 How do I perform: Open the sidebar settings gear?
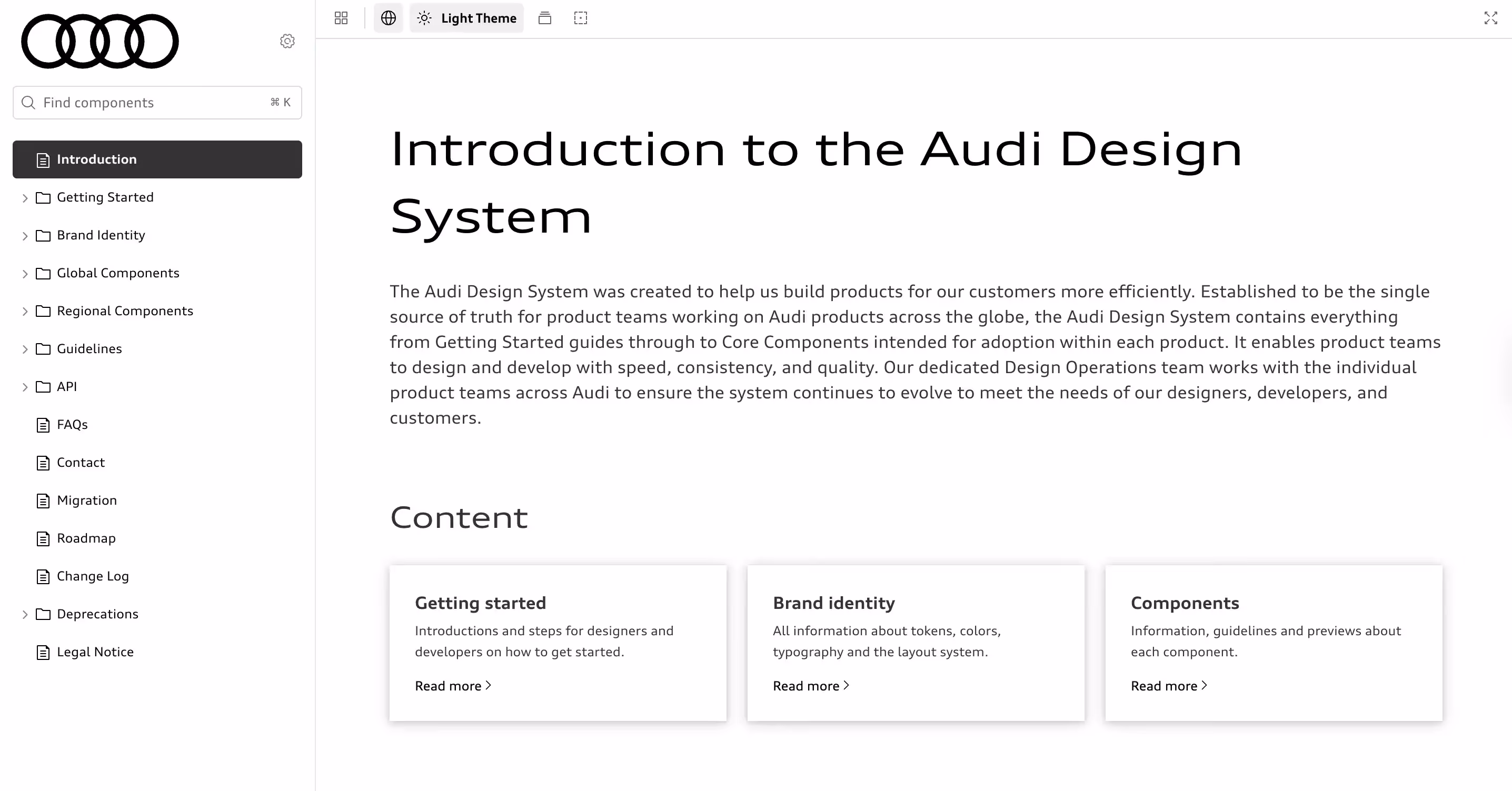click(x=287, y=41)
